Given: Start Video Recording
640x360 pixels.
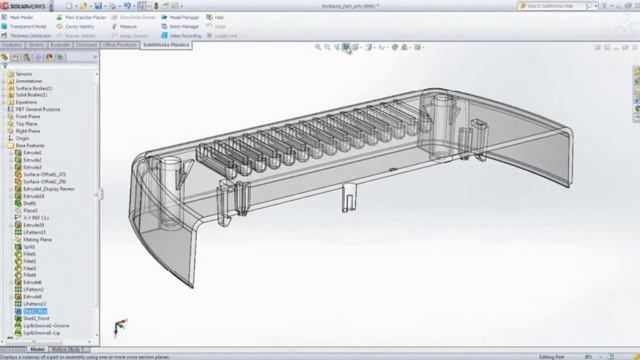Looking at the screenshot, I should [x=181, y=36].
